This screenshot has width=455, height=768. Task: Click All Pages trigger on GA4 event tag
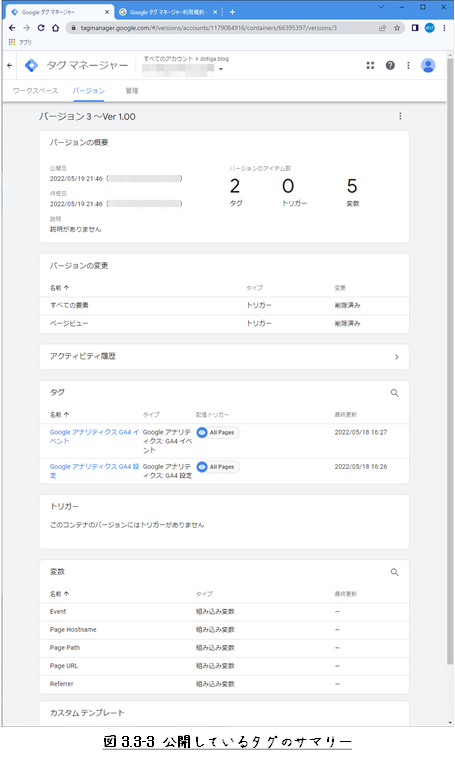218,432
